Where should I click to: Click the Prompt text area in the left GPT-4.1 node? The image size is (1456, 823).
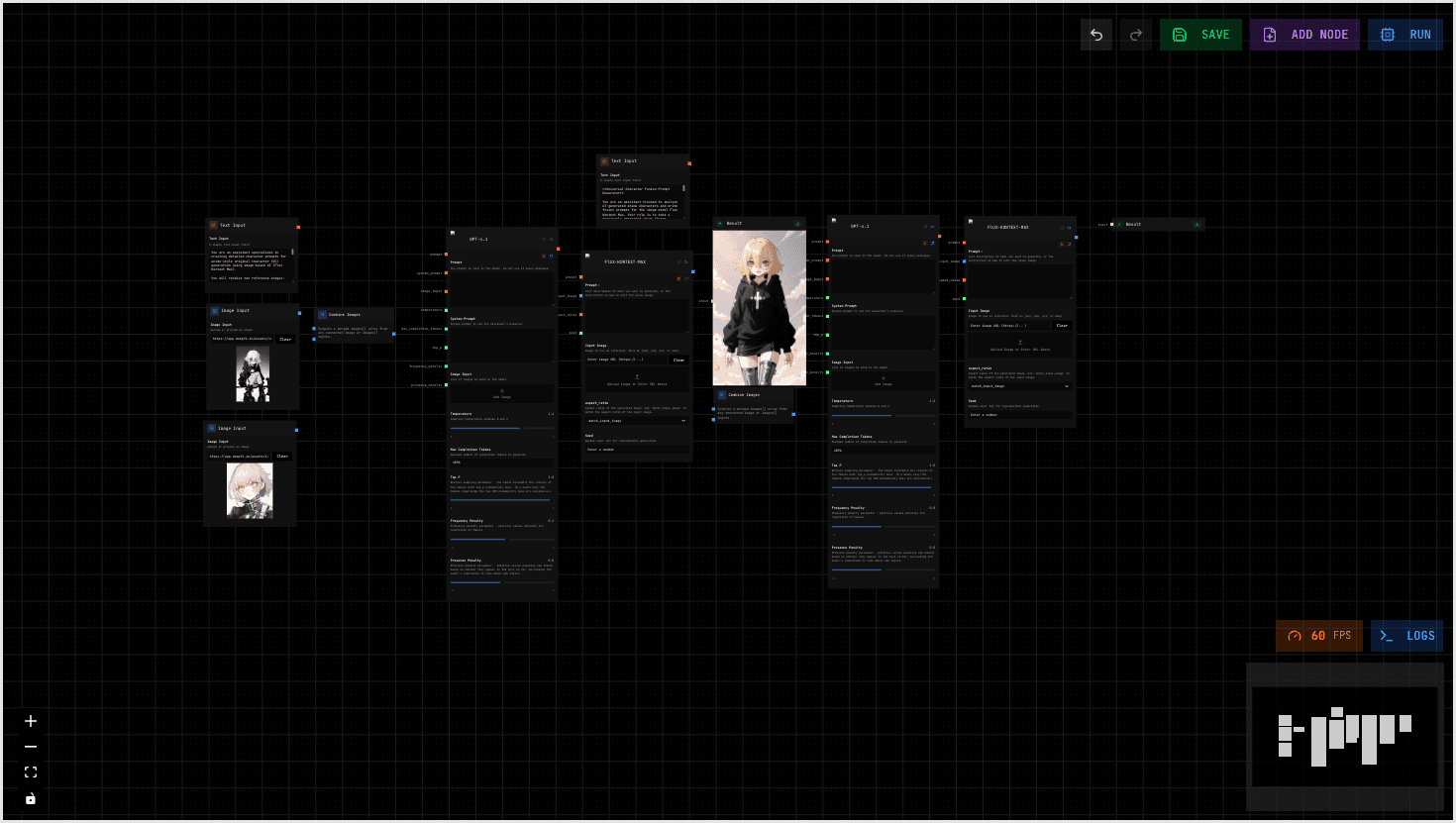pyautogui.click(x=502, y=288)
